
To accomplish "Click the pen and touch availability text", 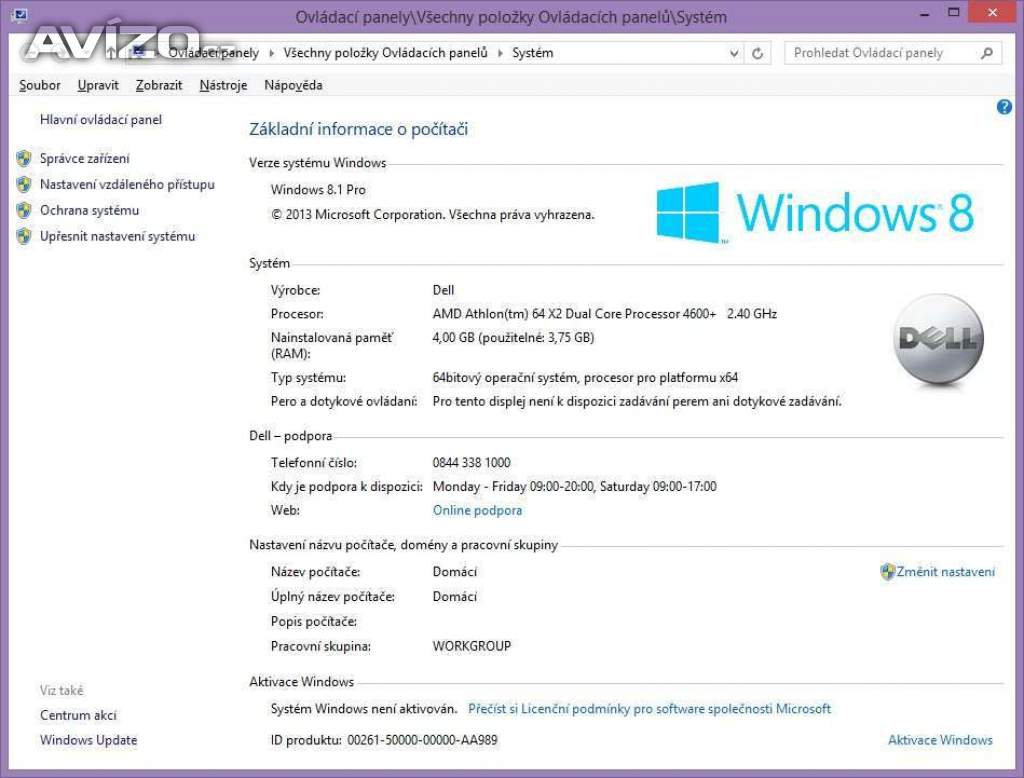I will tap(637, 402).
